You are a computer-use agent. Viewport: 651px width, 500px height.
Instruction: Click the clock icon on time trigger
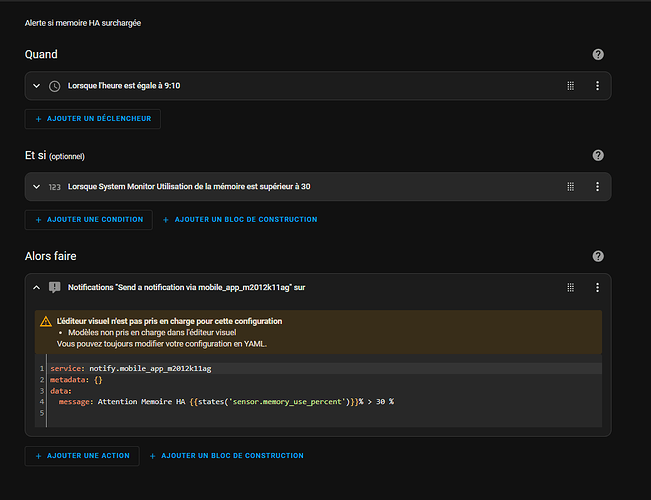[x=54, y=86]
